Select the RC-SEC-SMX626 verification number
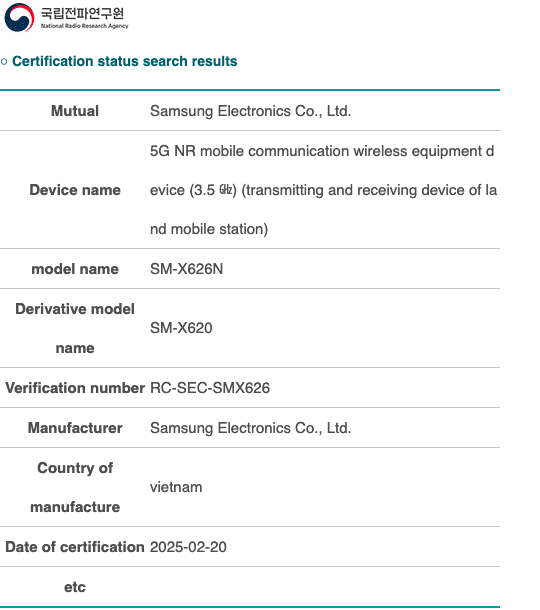The width and height of the screenshot is (540, 610). 210,388
